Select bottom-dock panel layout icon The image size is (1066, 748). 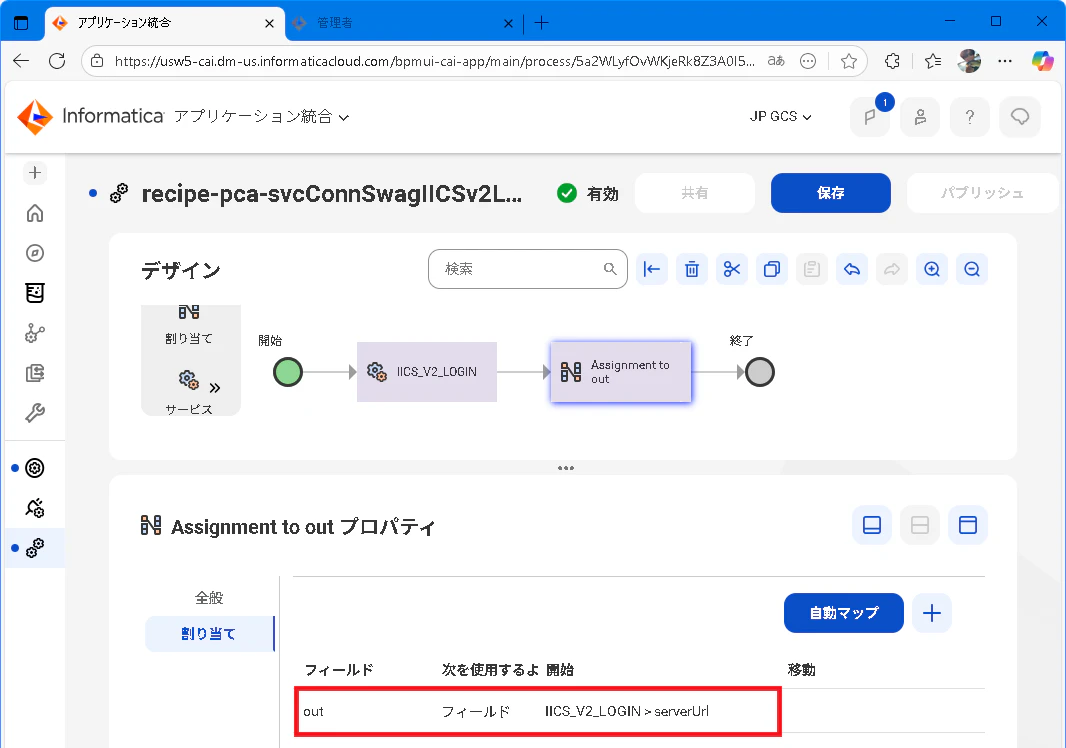click(x=872, y=525)
